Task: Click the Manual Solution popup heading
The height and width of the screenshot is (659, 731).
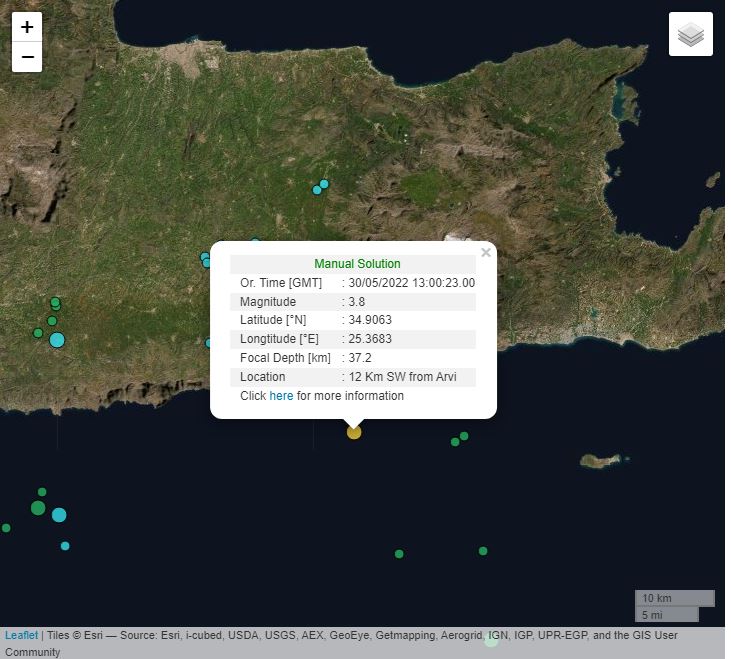Action: pos(357,264)
